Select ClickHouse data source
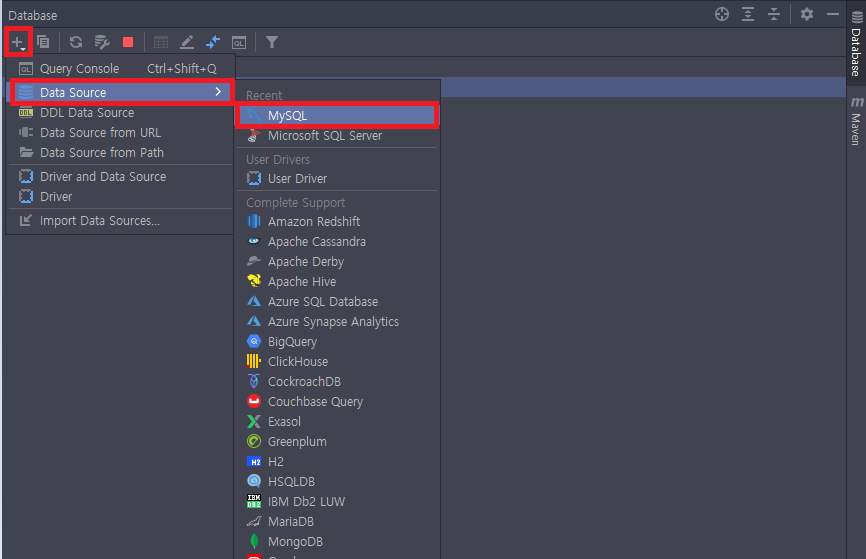This screenshot has height=559, width=866. click(x=337, y=362)
